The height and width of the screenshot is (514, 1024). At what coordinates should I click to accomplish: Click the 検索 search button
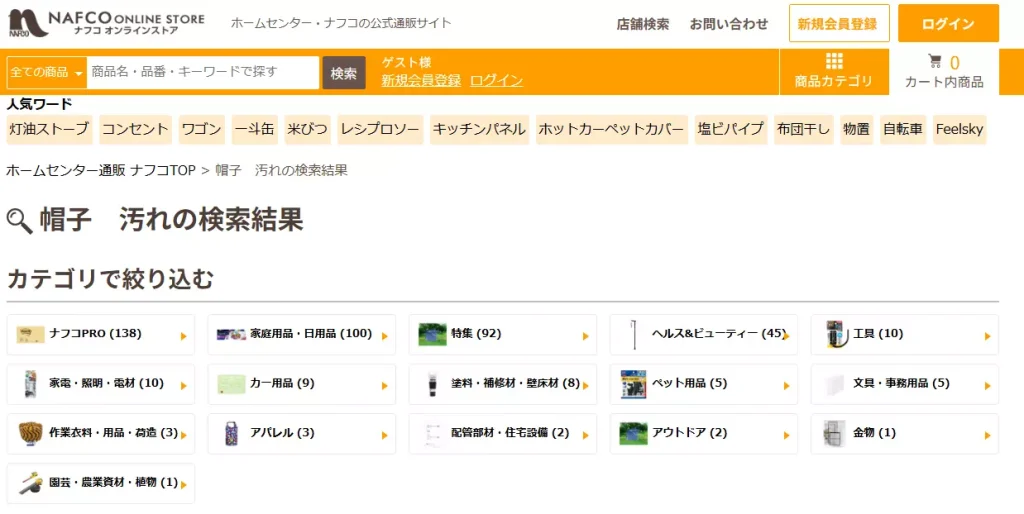(x=344, y=73)
